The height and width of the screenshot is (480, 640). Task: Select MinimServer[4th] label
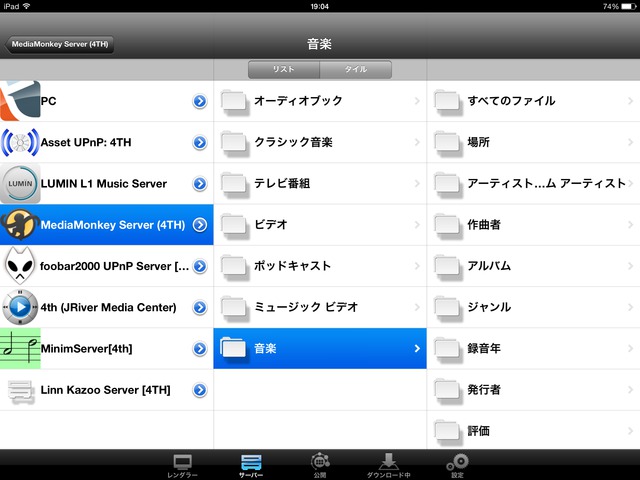(x=87, y=349)
